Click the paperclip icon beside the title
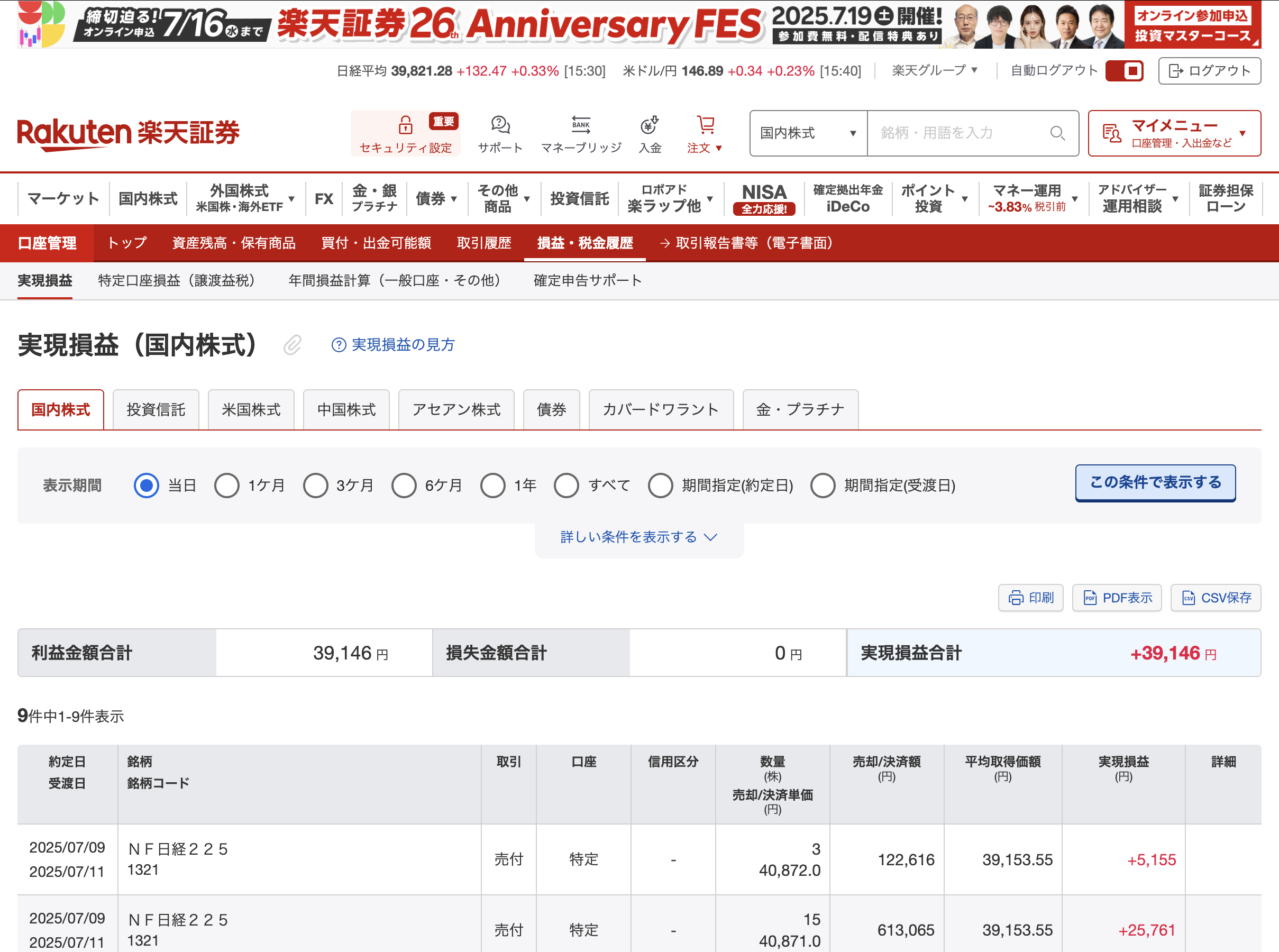1279x952 pixels. coord(292,345)
